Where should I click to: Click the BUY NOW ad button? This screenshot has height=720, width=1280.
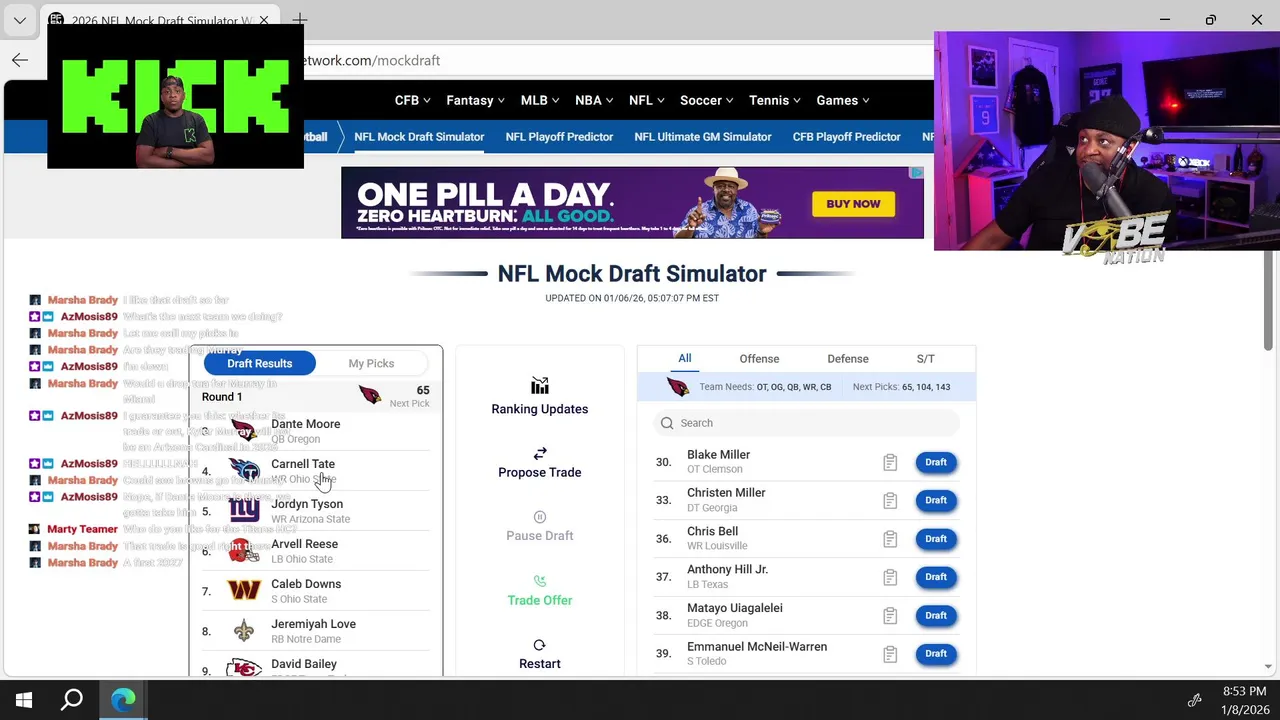pyautogui.click(x=853, y=204)
